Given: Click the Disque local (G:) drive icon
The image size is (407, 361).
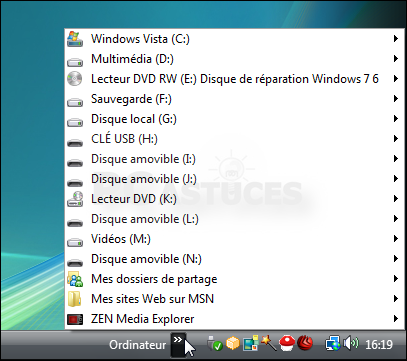Looking at the screenshot, I should click(x=75, y=122).
